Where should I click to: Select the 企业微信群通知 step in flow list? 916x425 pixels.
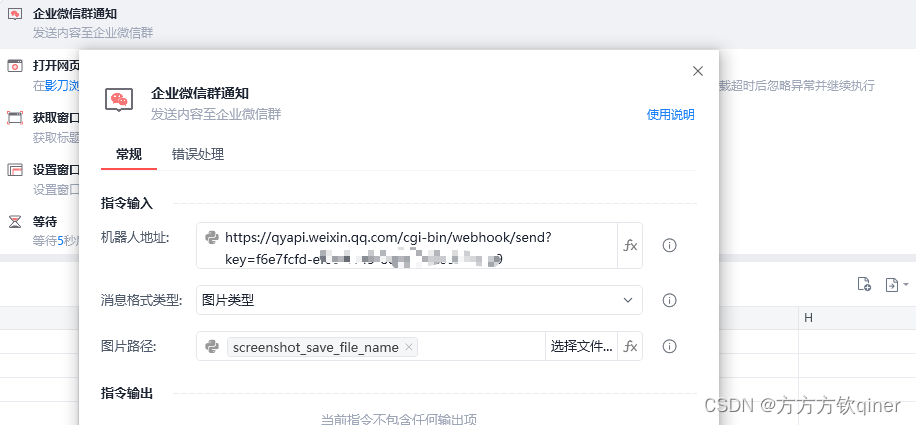[458, 23]
